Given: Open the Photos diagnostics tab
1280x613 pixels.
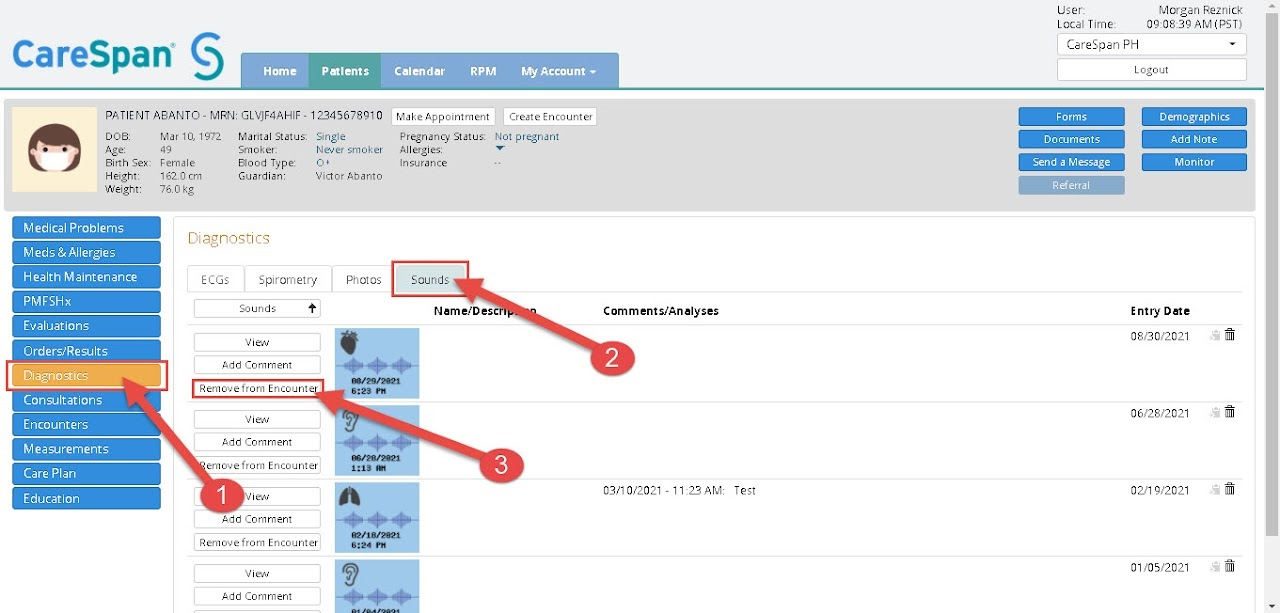Looking at the screenshot, I should (363, 279).
